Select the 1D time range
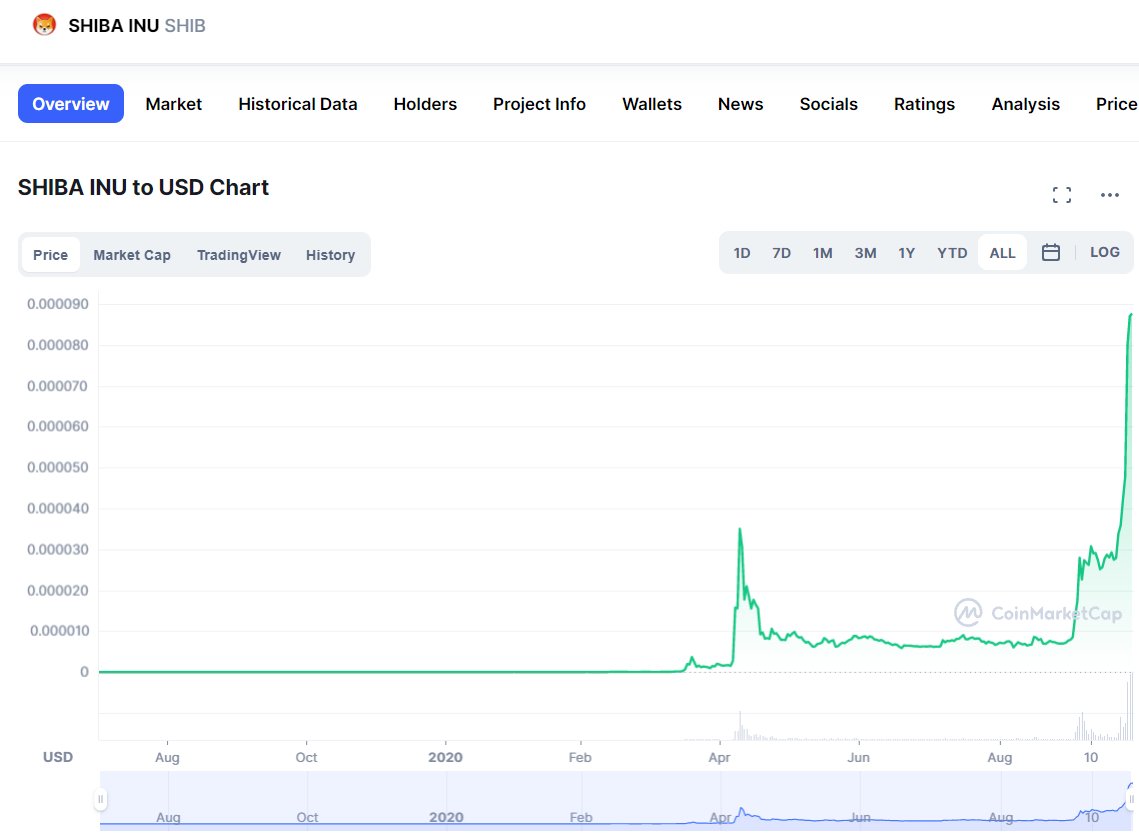1139x839 pixels. click(x=742, y=253)
